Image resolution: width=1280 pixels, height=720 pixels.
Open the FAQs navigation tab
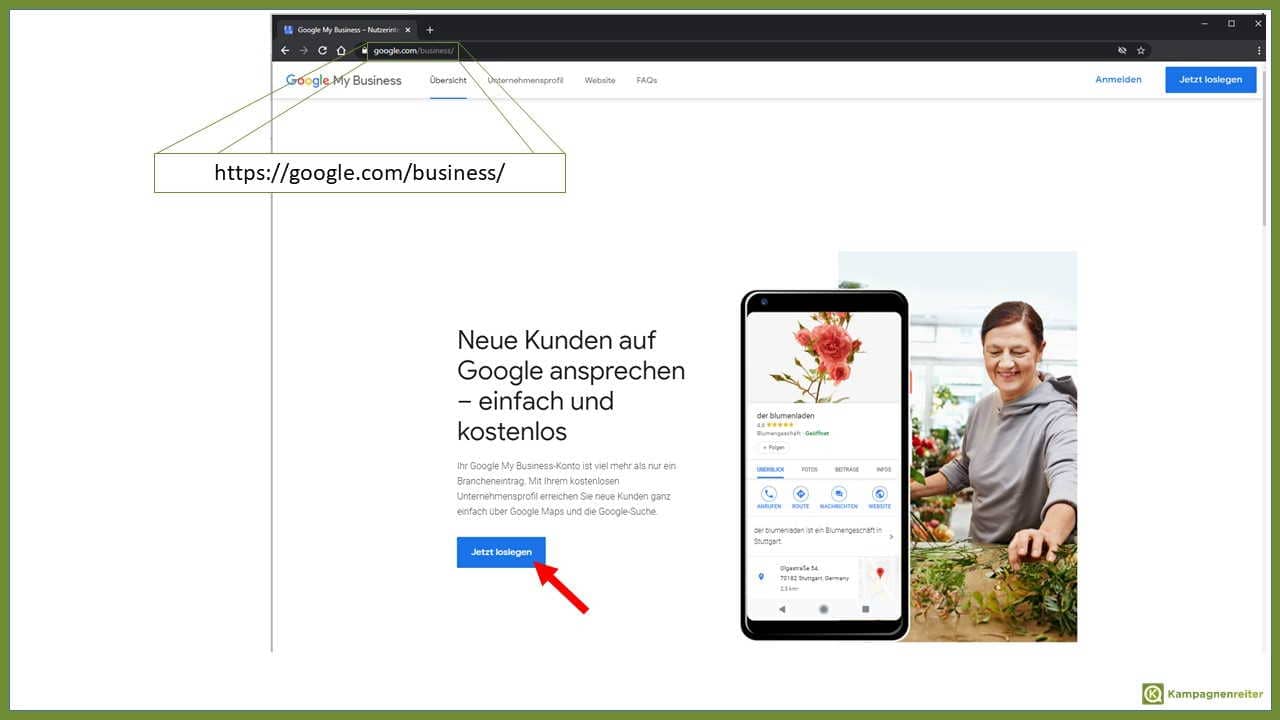(647, 80)
